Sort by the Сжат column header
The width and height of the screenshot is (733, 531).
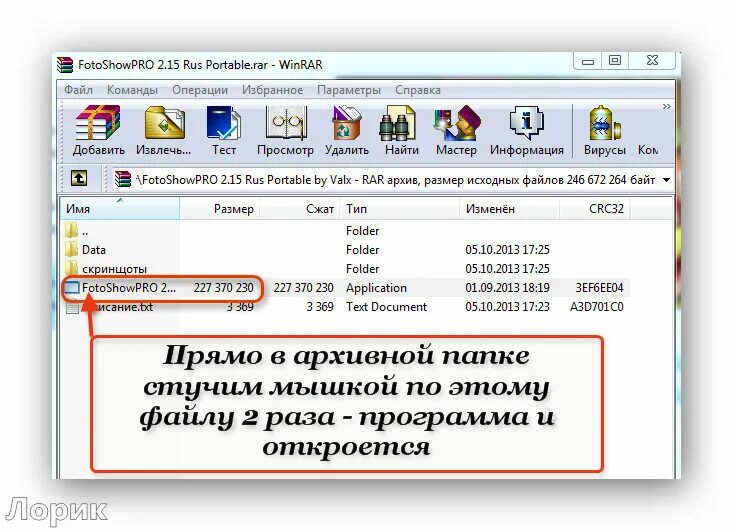point(300,208)
